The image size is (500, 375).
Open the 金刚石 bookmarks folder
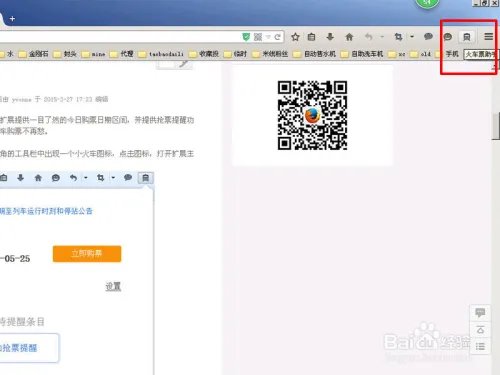(x=33, y=54)
